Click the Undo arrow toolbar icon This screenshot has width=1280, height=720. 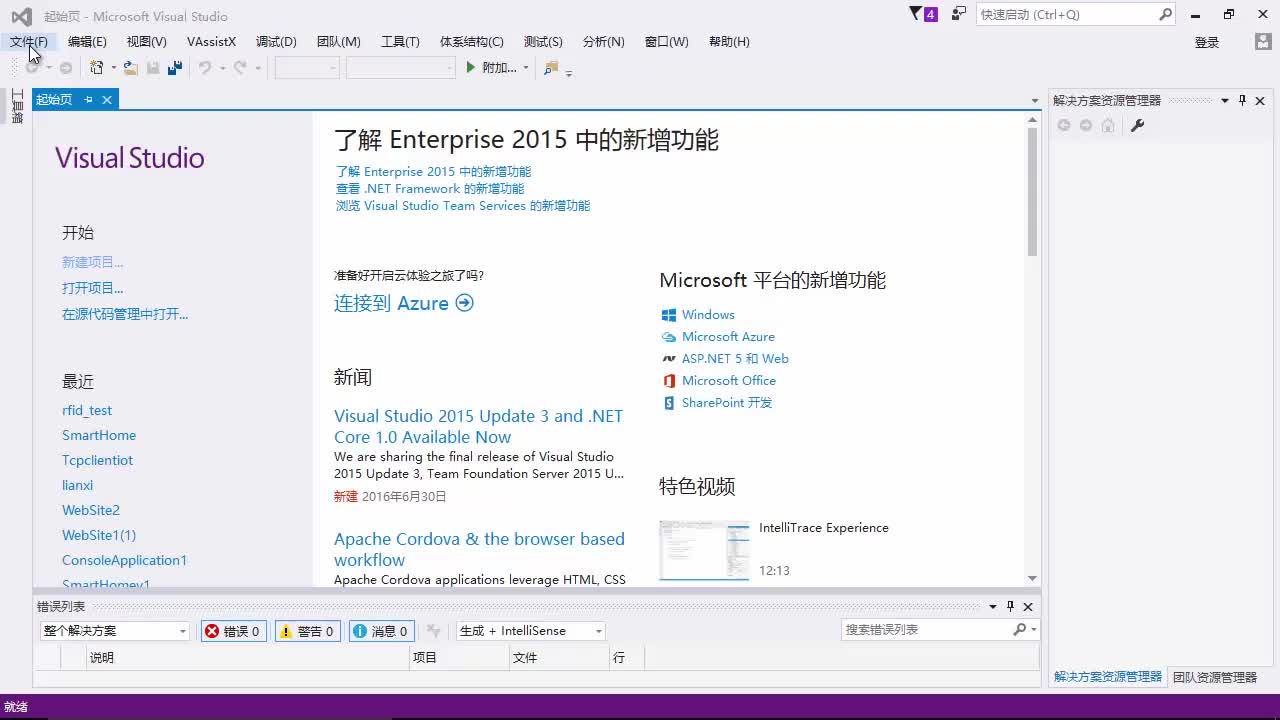(x=205, y=68)
